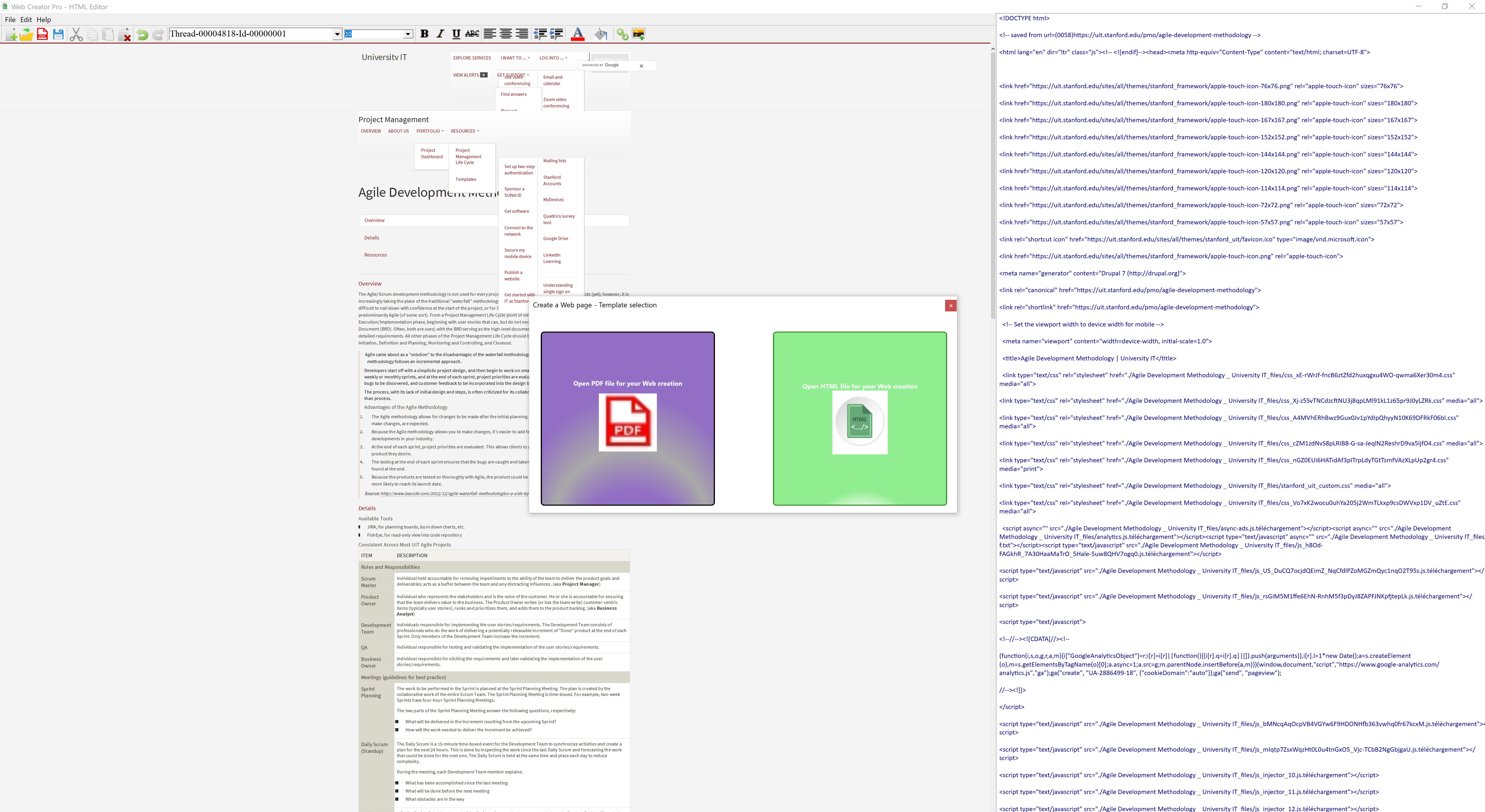Choose Open HTML file template
Screen dimensions: 1485x812
coord(859,418)
